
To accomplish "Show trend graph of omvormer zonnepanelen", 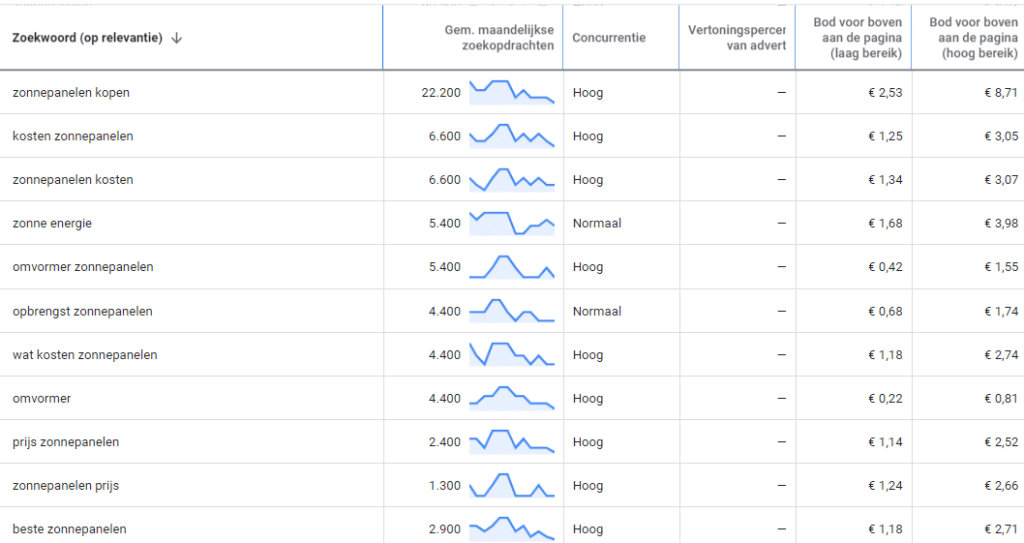I will [x=511, y=267].
